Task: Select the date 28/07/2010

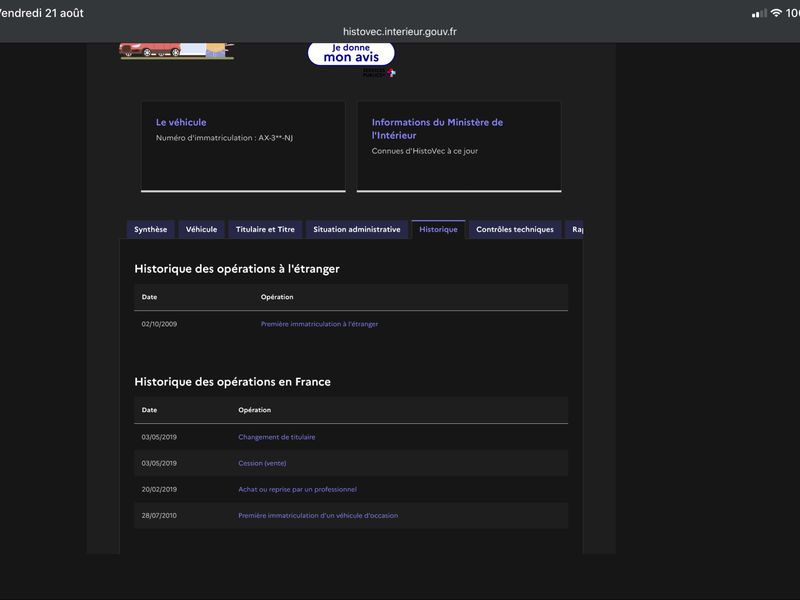Action: click(x=159, y=516)
